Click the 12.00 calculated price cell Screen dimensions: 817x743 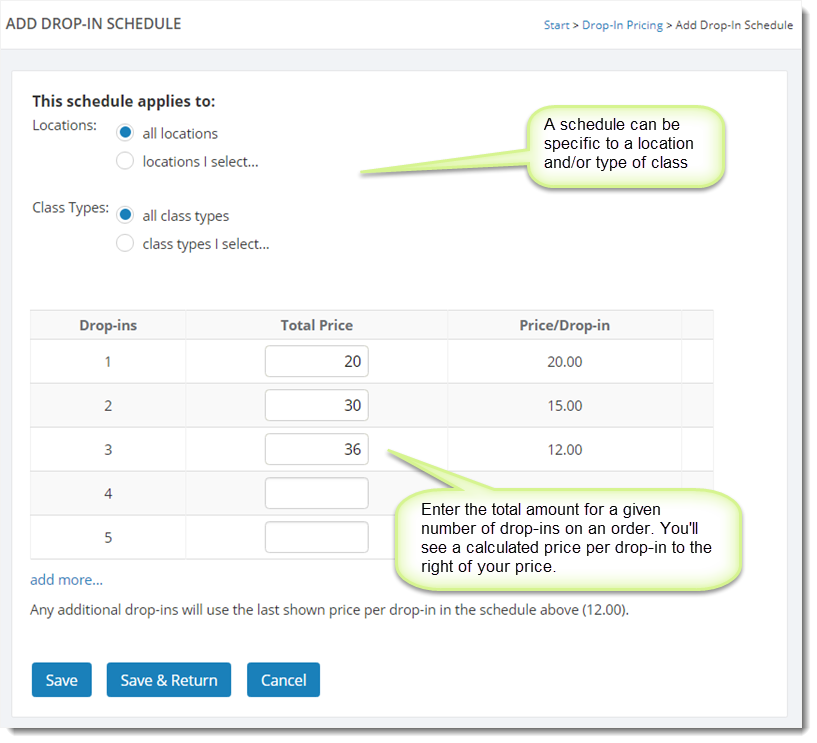click(564, 450)
